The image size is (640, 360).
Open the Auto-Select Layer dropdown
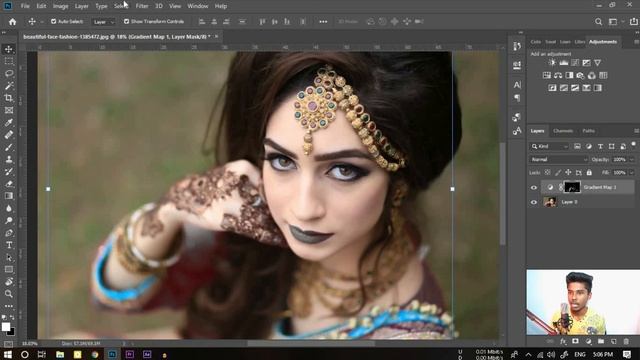coord(103,22)
